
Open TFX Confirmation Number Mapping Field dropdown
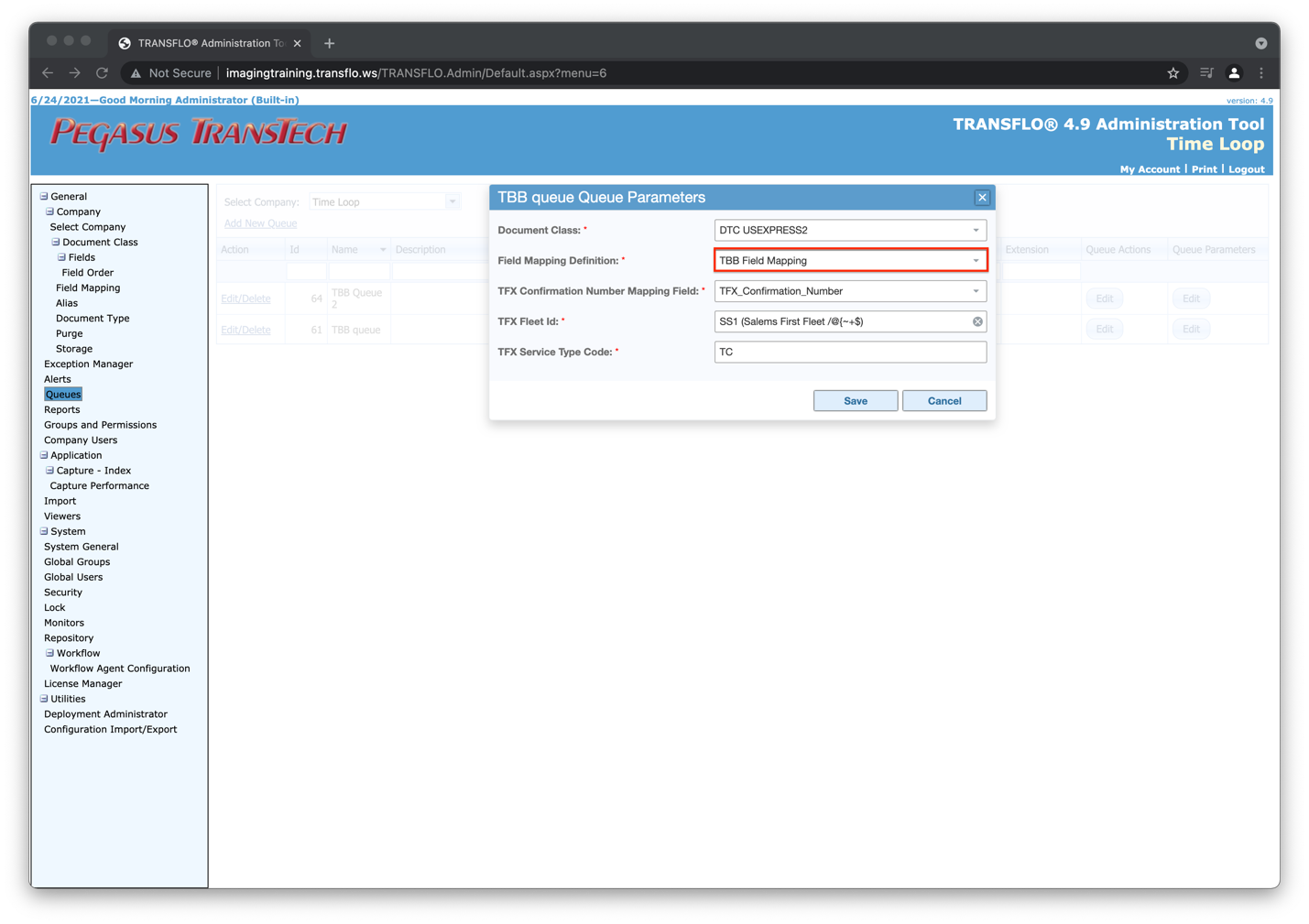[976, 291]
